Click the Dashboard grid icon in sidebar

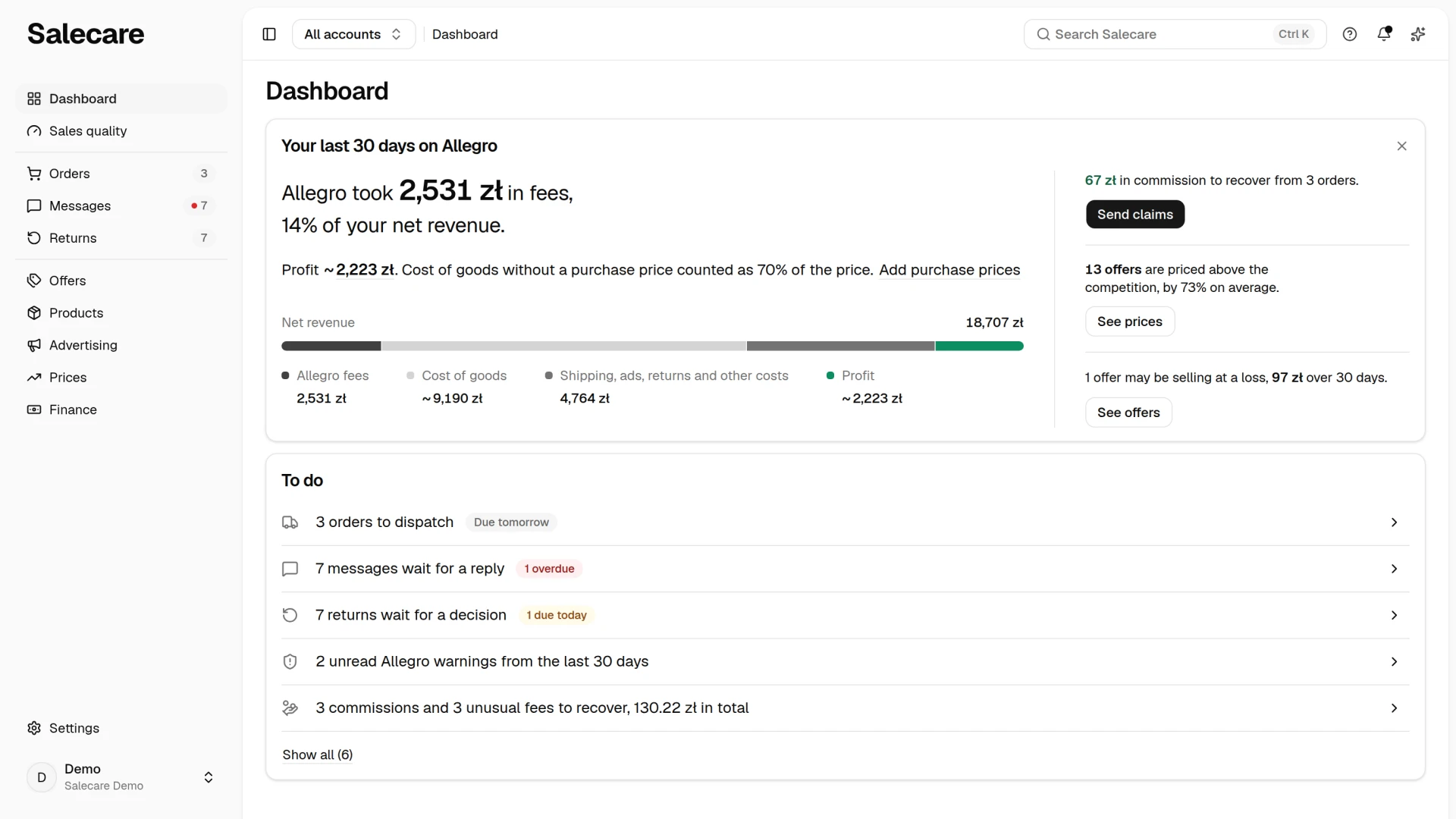34,99
